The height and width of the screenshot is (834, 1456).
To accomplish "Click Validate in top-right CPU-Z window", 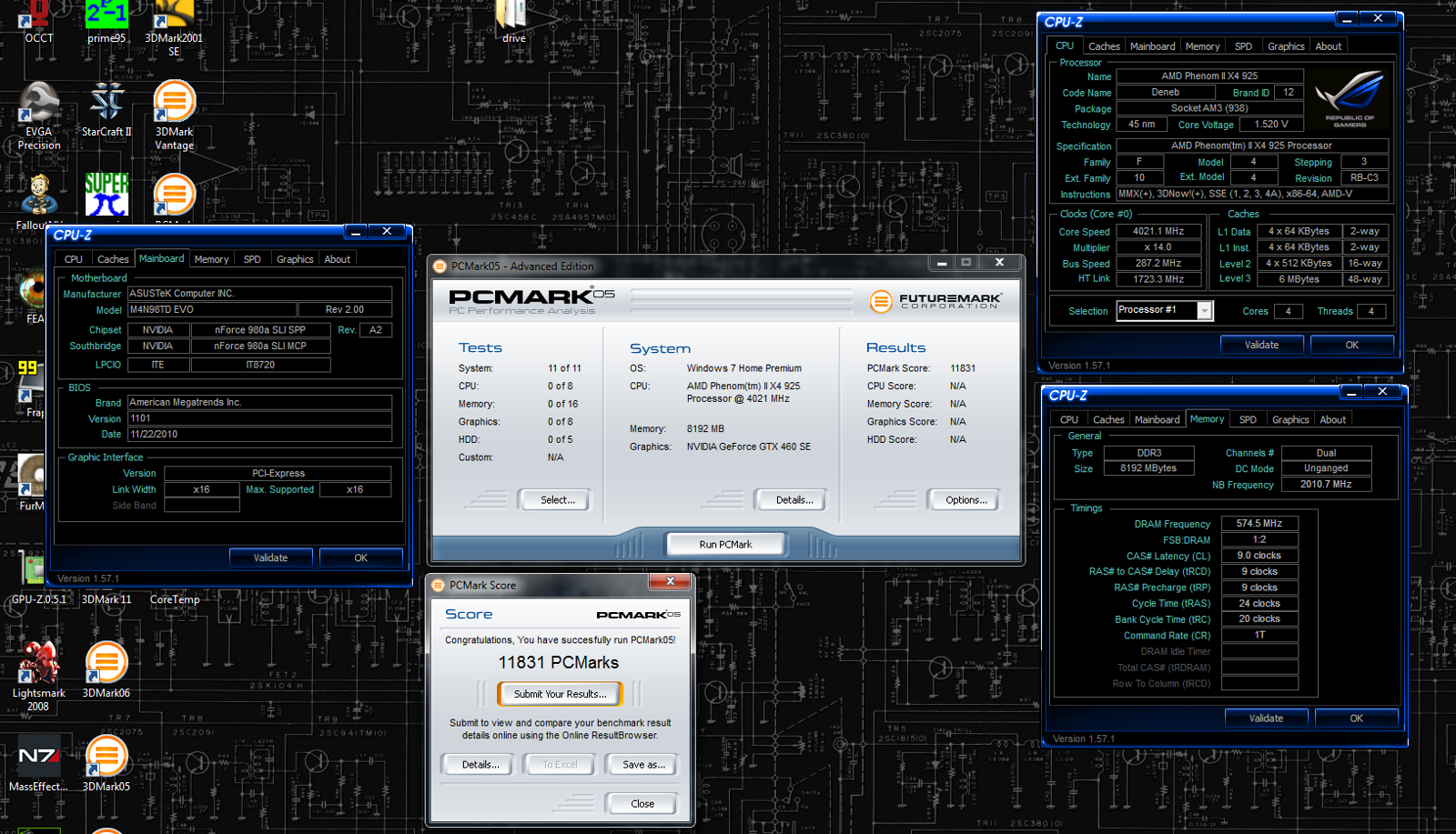I will tap(1261, 345).
